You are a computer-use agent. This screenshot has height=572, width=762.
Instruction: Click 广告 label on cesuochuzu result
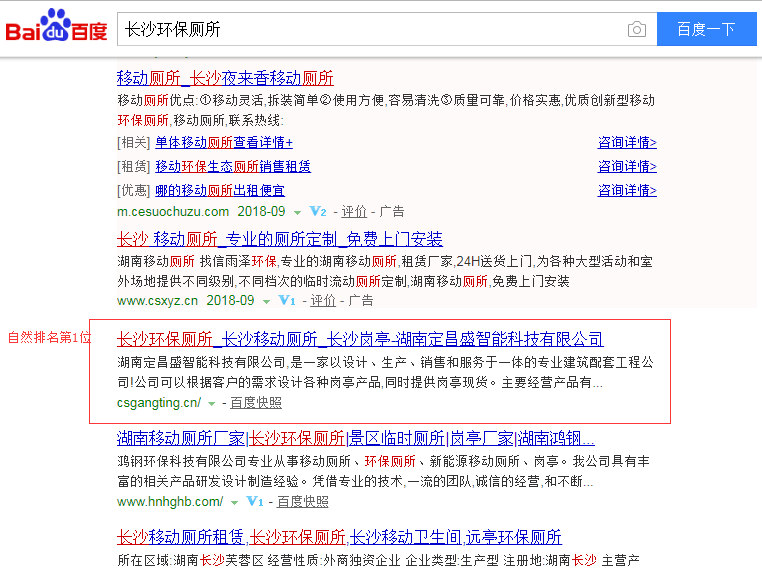point(392,211)
